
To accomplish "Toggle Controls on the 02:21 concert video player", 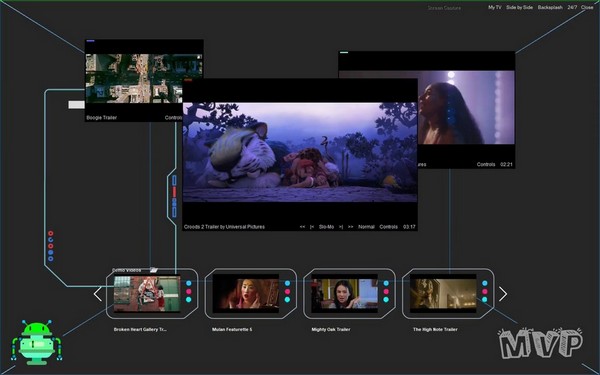I will 486,164.
